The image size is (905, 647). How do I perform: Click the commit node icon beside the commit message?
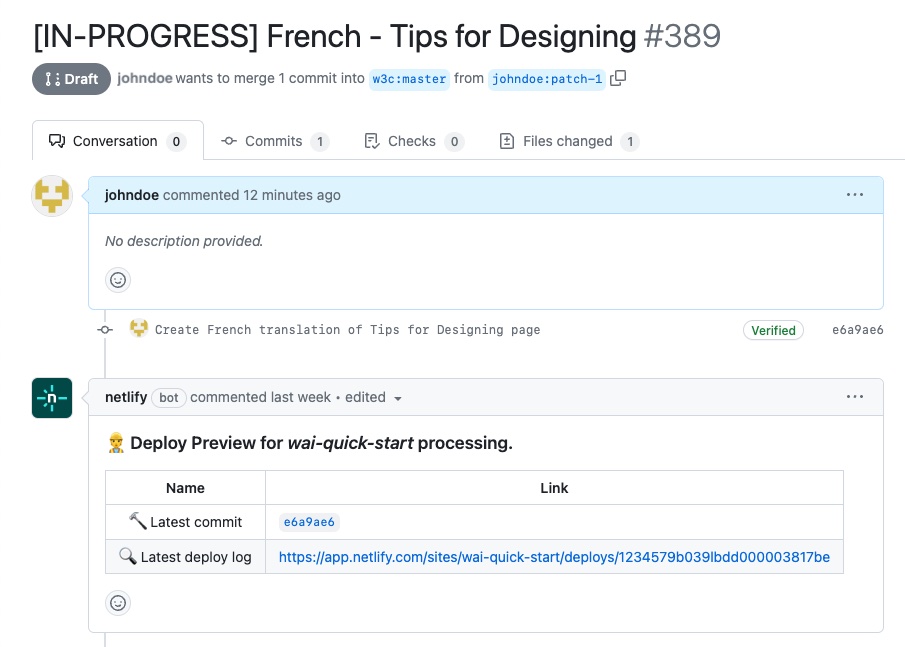point(104,329)
